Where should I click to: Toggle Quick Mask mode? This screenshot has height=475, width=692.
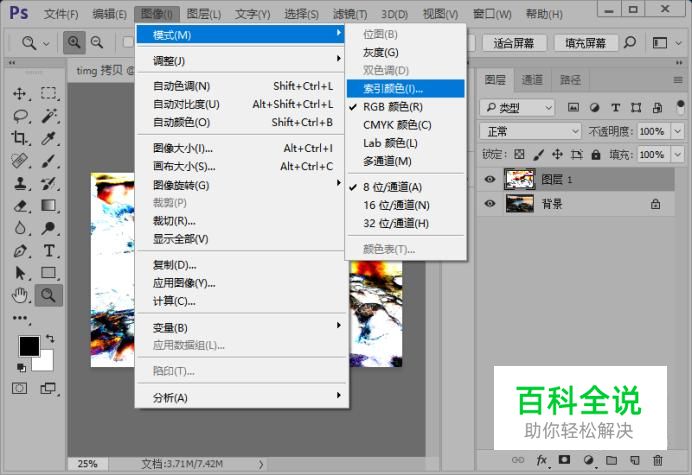coord(19,388)
